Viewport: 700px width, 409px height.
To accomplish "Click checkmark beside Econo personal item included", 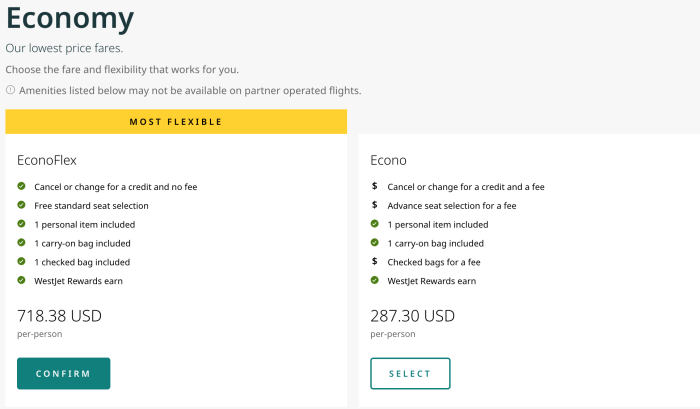I will click(x=374, y=224).
